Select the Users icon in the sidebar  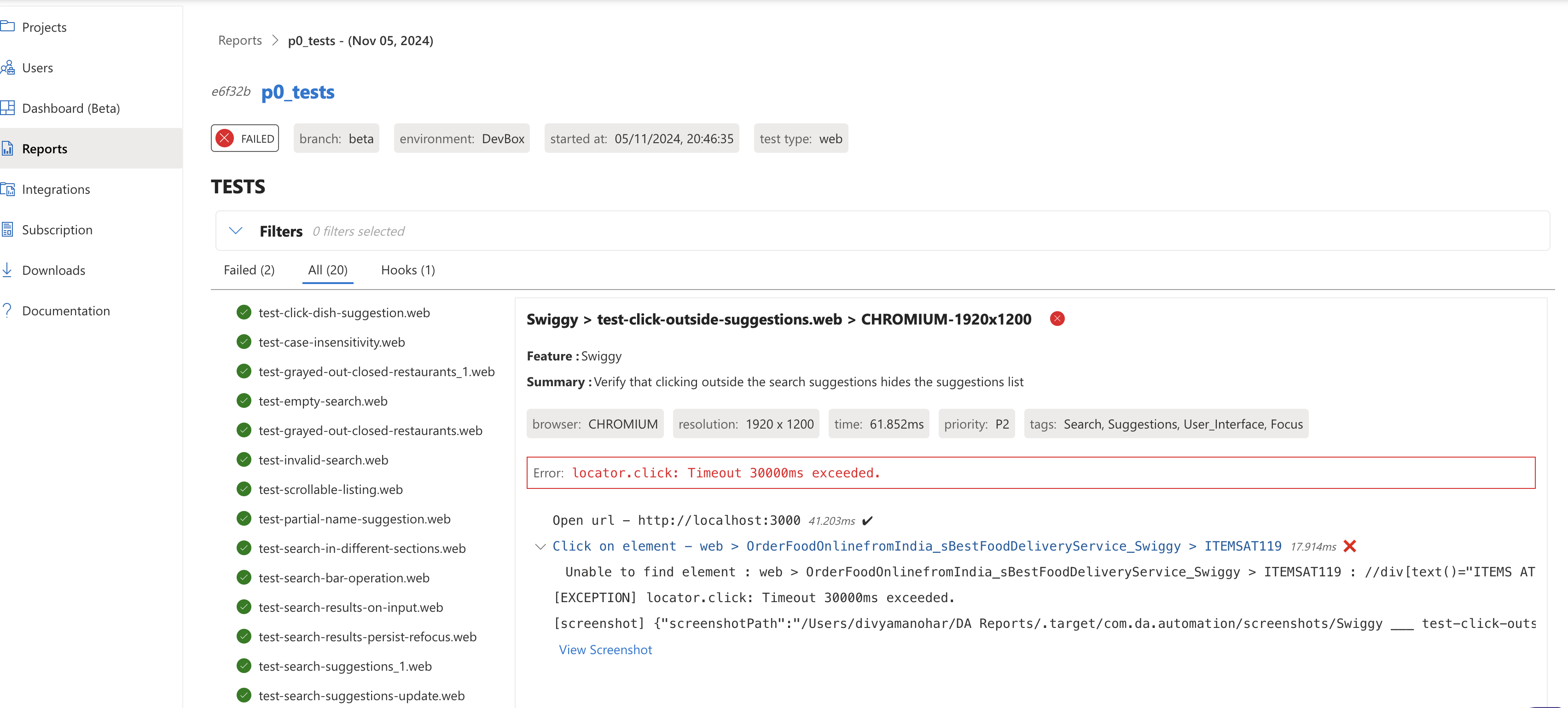coord(9,68)
